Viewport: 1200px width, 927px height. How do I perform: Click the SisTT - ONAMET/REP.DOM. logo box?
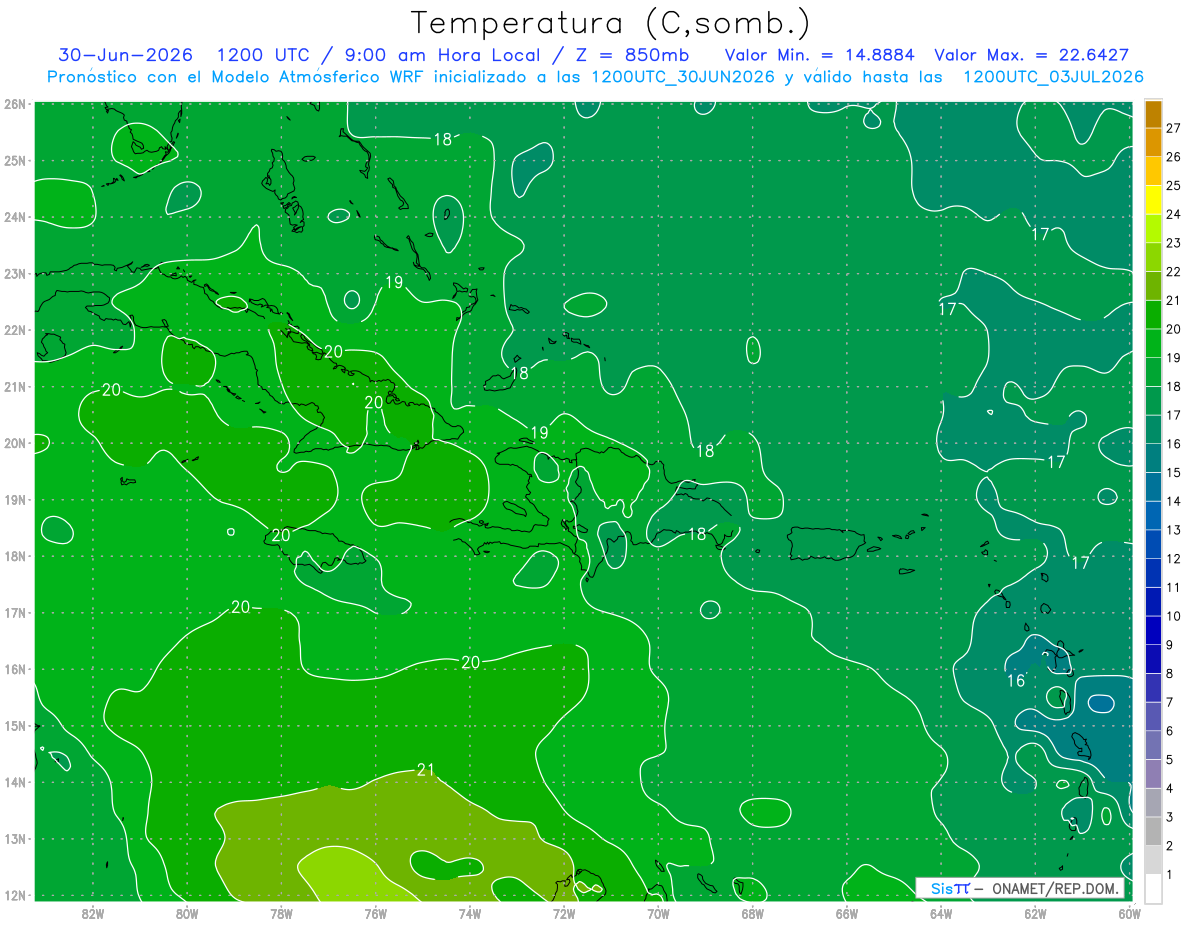(x=1020, y=888)
